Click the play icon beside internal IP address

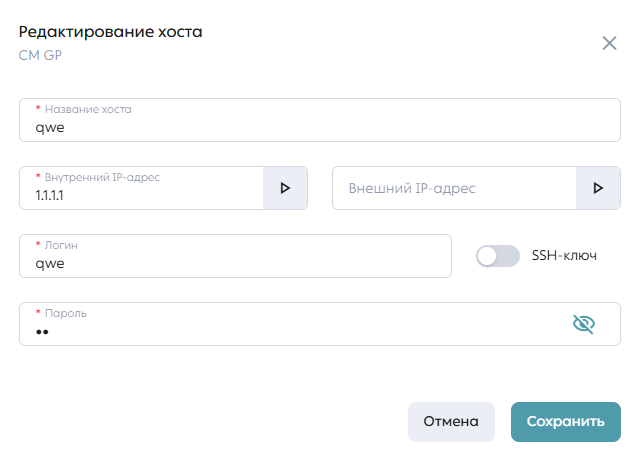point(285,188)
